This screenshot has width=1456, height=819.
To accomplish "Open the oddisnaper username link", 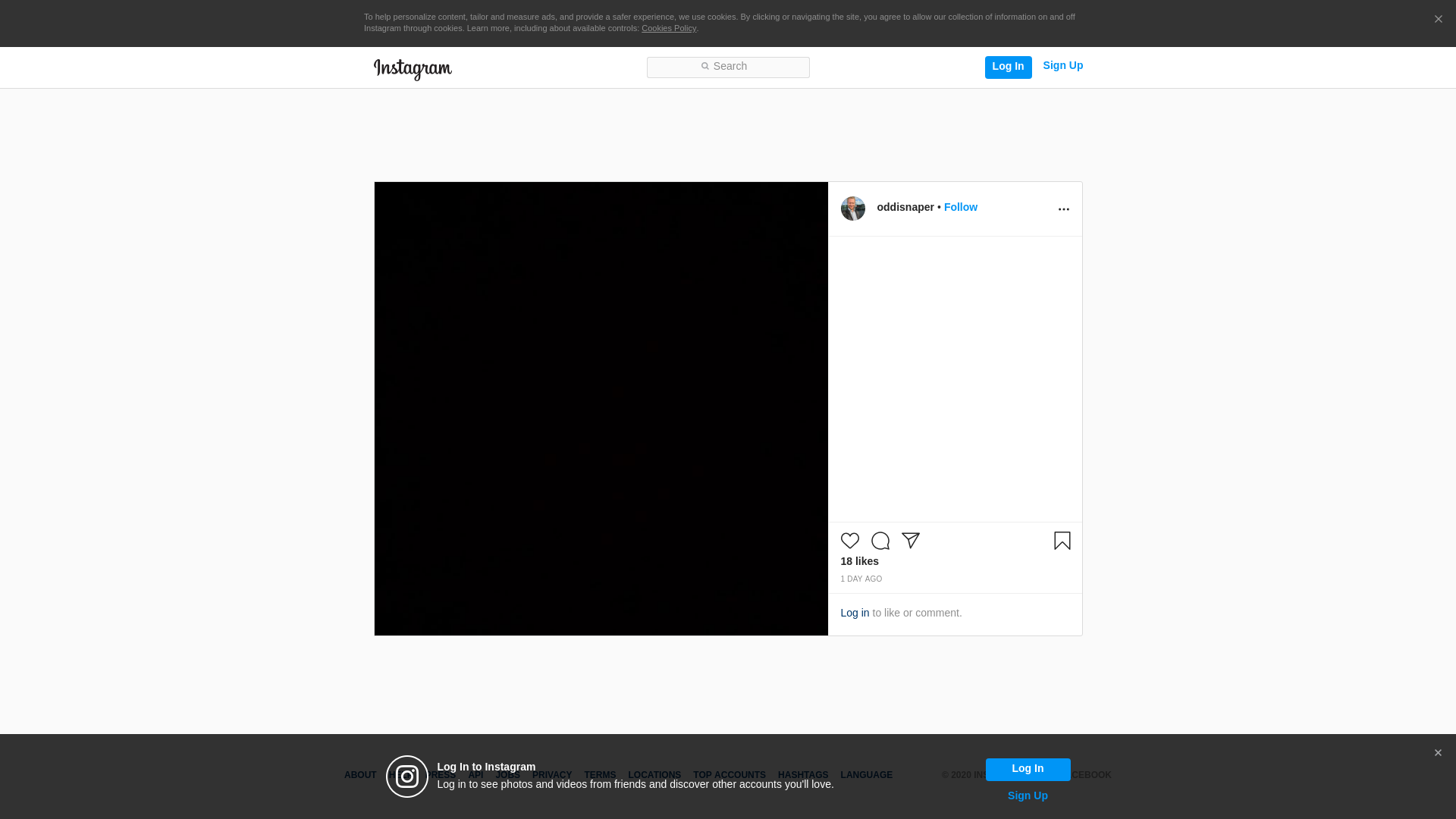I will tap(905, 207).
